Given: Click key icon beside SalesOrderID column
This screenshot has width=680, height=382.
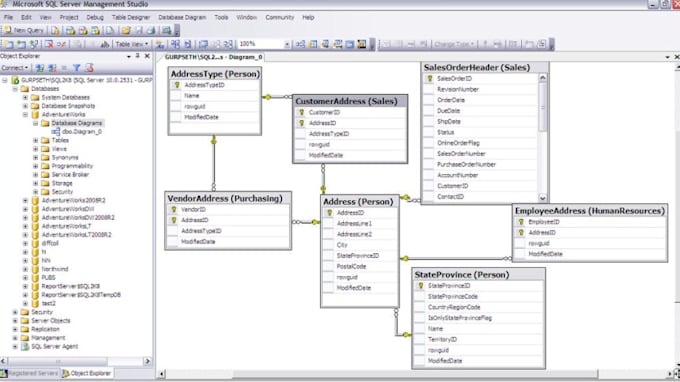Looking at the screenshot, I should click(429, 78).
